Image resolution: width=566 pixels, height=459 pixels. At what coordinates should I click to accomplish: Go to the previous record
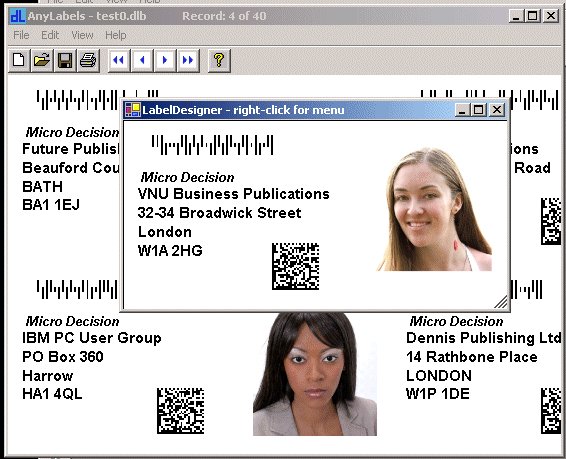click(x=142, y=60)
